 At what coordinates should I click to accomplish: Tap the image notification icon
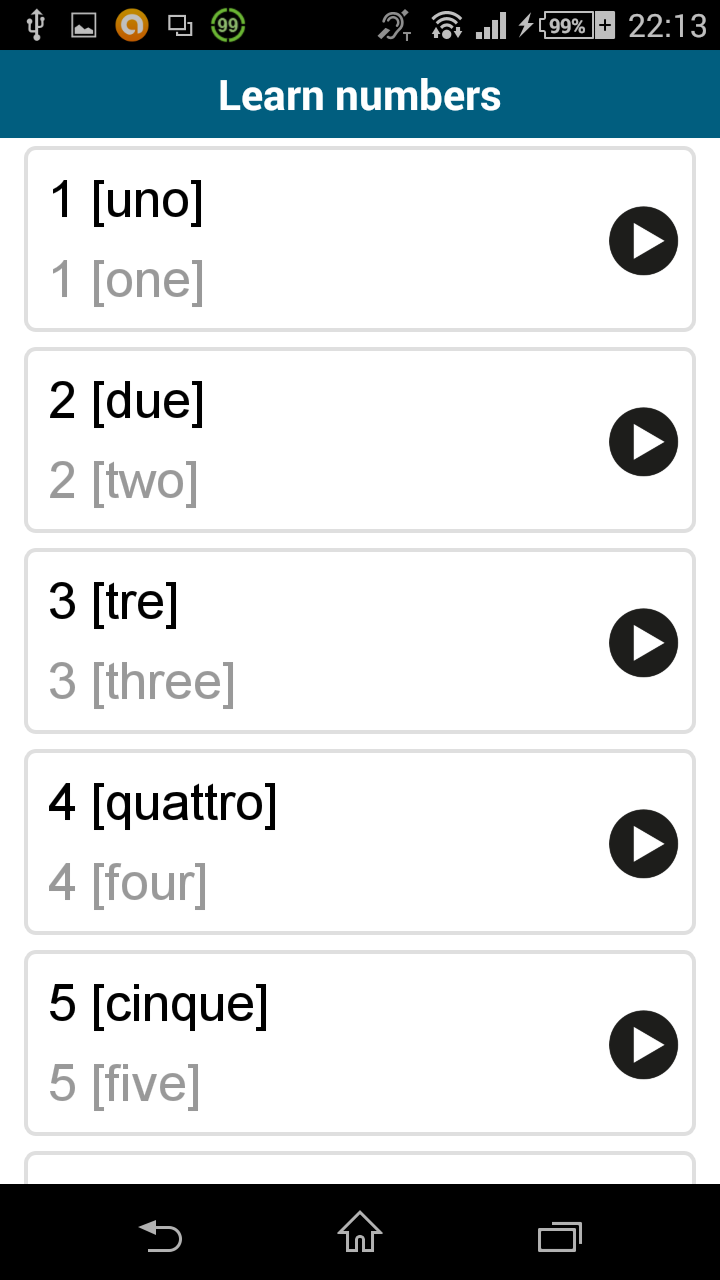click(84, 26)
